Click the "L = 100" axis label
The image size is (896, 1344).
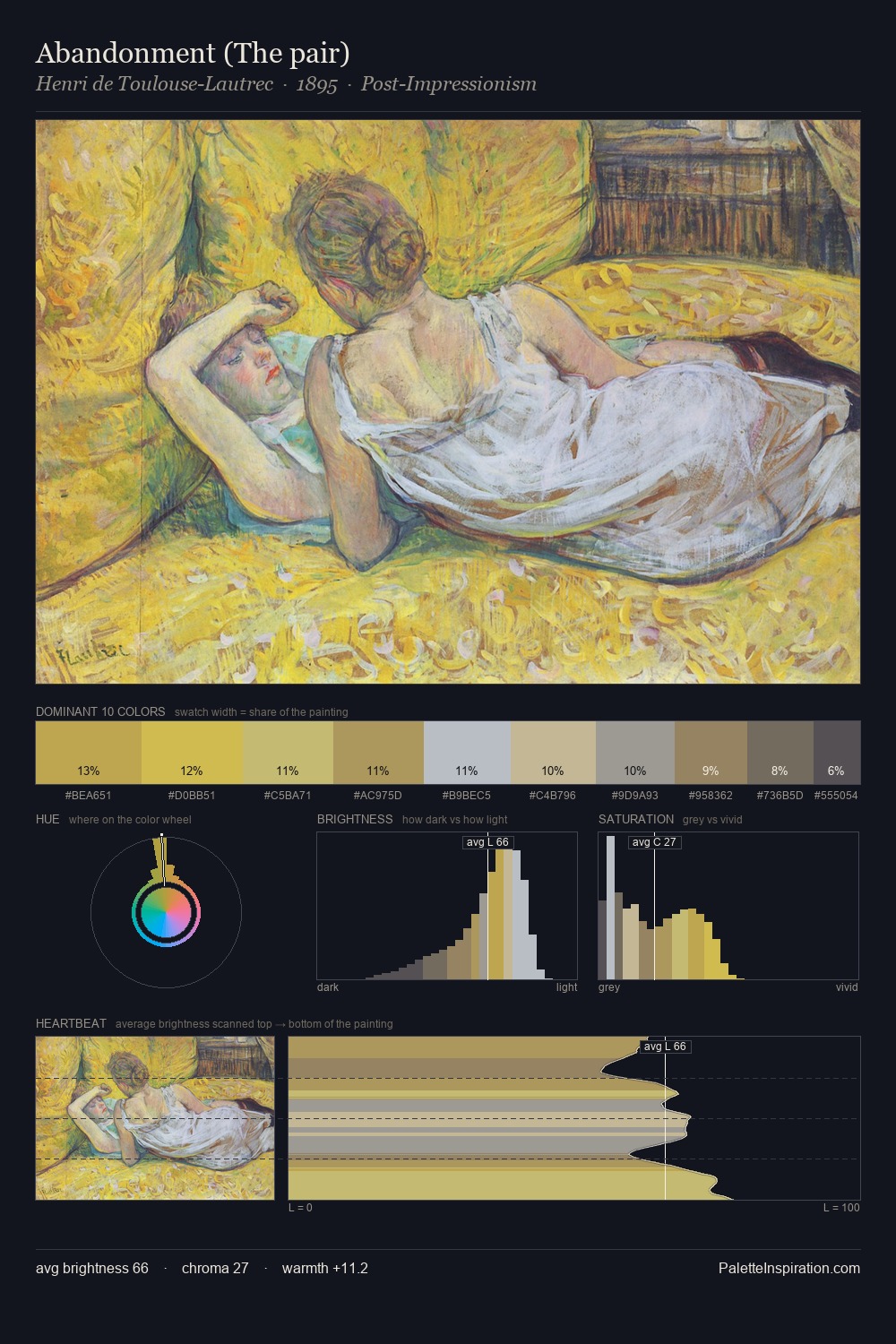point(841,1208)
